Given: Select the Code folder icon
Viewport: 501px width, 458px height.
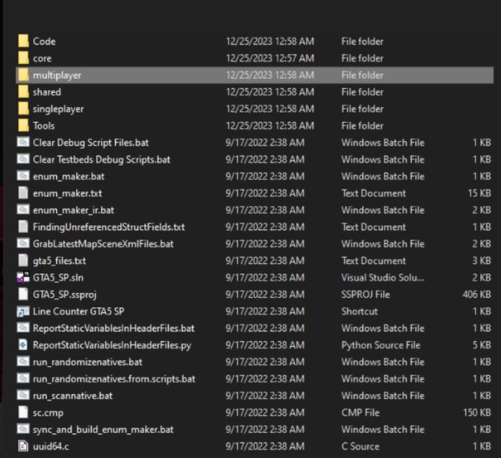Looking at the screenshot, I should click(23, 41).
